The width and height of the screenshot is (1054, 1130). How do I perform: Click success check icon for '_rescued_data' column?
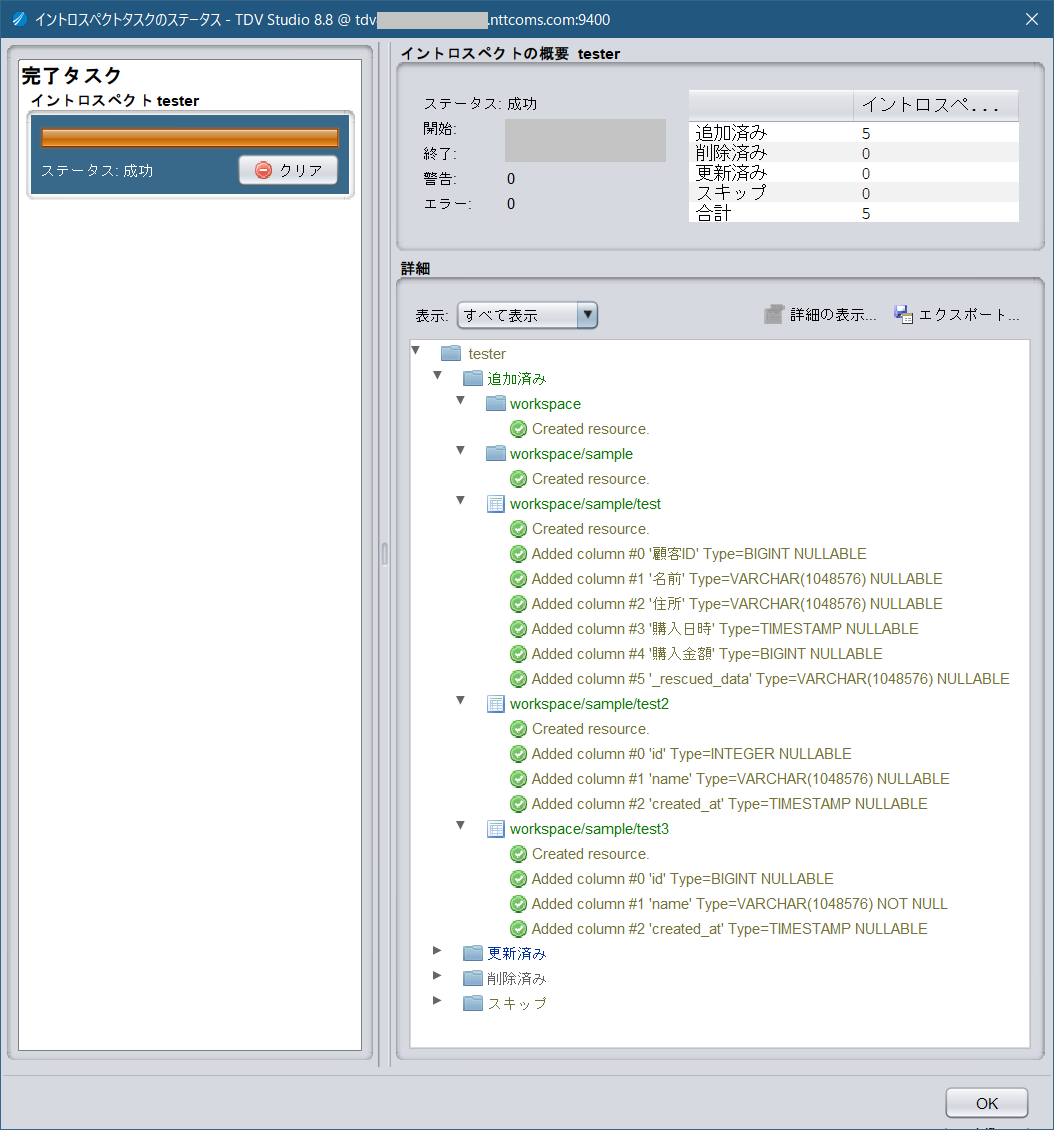pyautogui.click(x=518, y=679)
